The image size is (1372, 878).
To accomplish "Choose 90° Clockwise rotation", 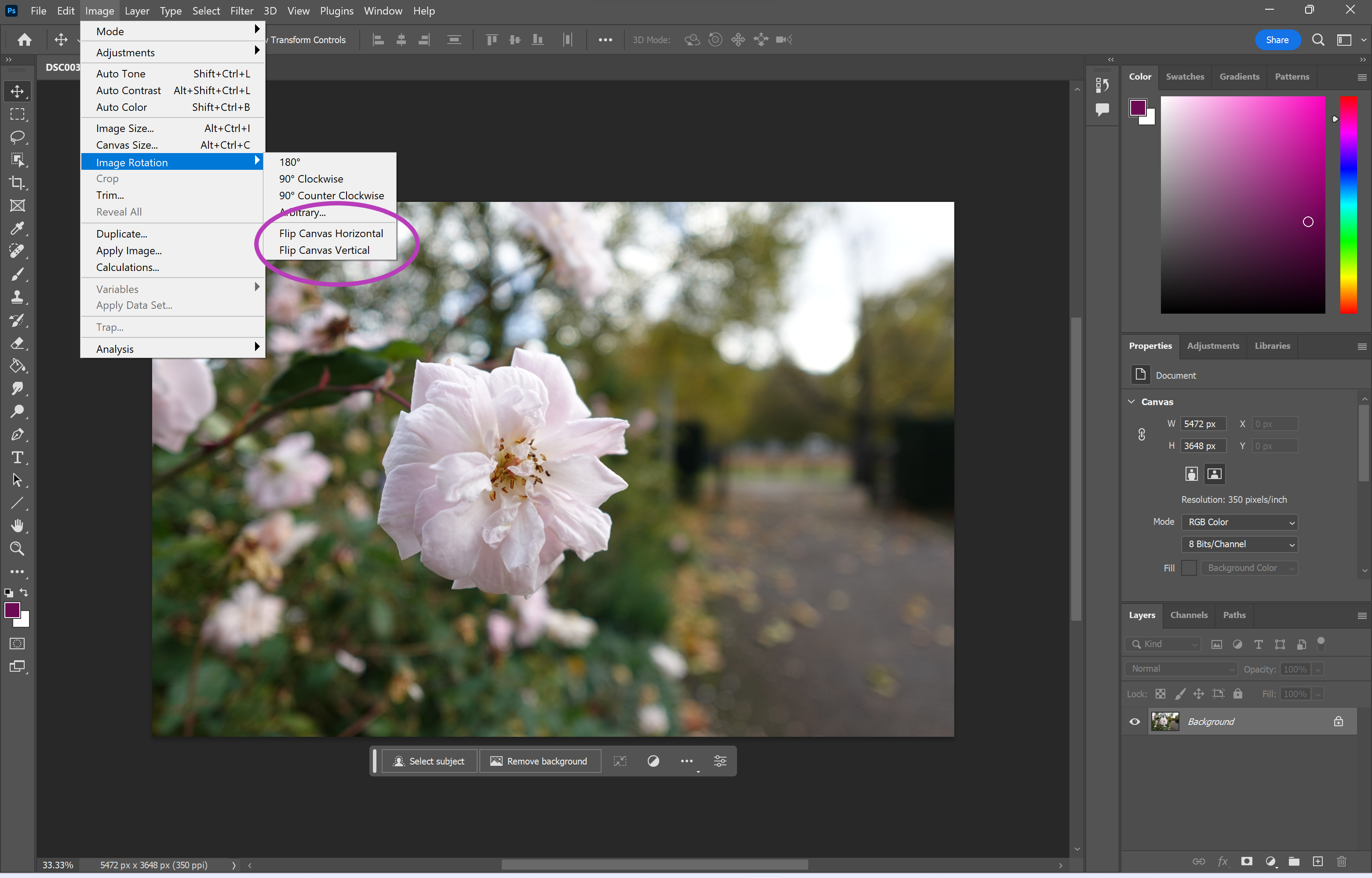I will point(310,179).
